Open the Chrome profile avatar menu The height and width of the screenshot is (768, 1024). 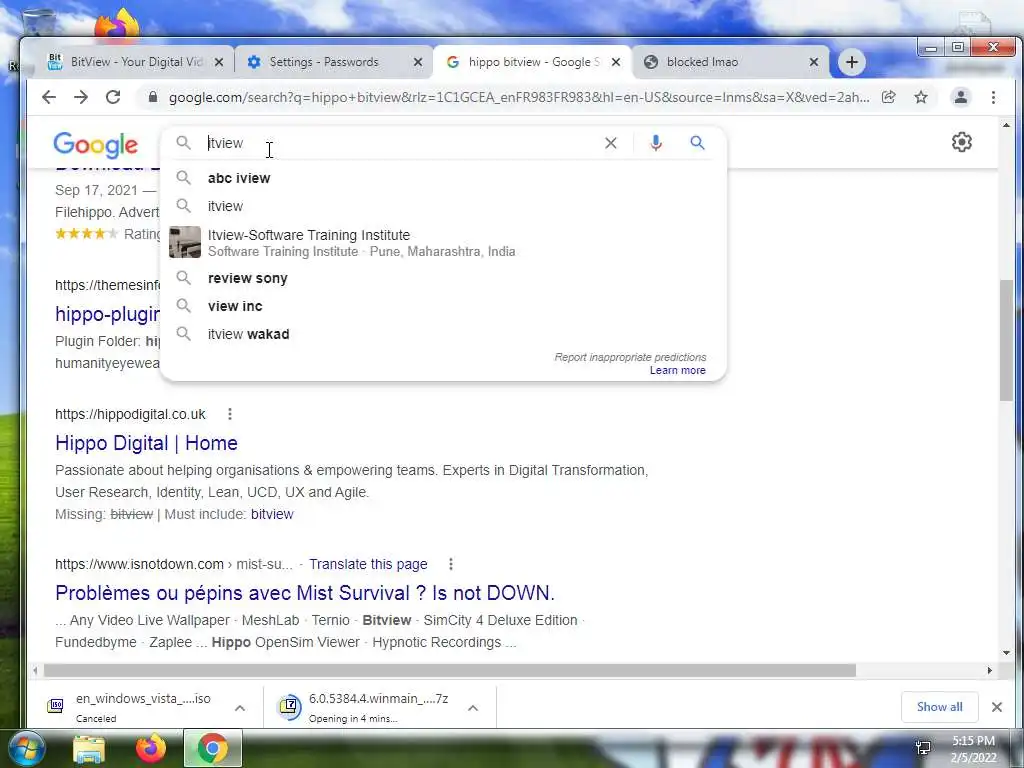tap(961, 97)
